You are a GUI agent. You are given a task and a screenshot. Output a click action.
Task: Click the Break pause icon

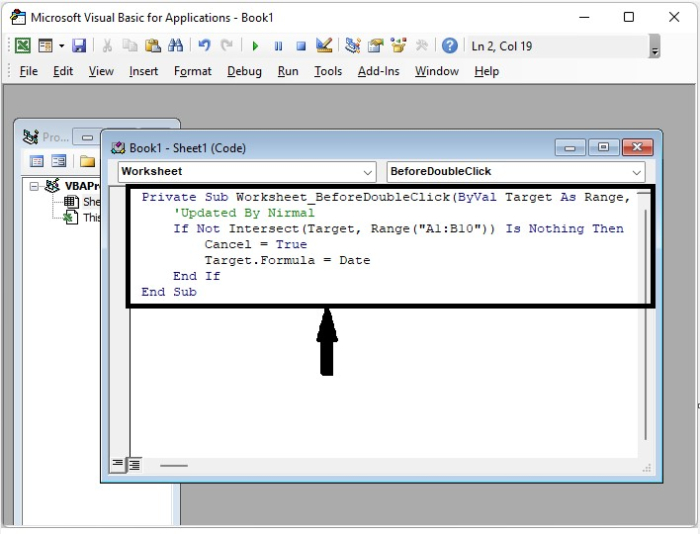(278, 46)
